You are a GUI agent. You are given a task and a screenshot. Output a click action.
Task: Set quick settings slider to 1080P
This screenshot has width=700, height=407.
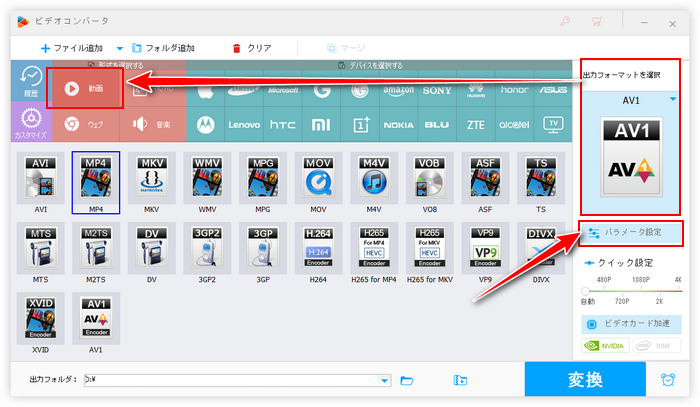[641, 280]
